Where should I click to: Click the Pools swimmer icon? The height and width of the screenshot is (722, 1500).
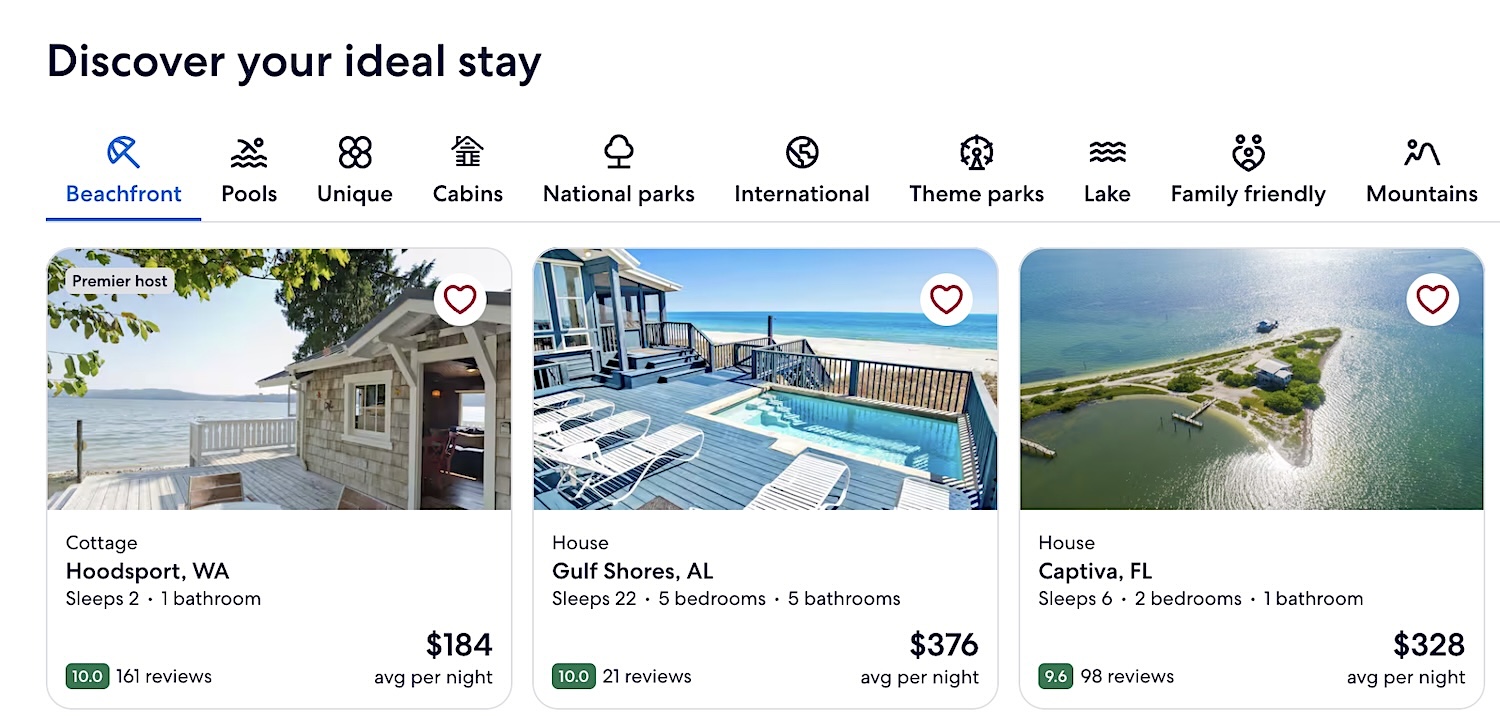(x=249, y=153)
